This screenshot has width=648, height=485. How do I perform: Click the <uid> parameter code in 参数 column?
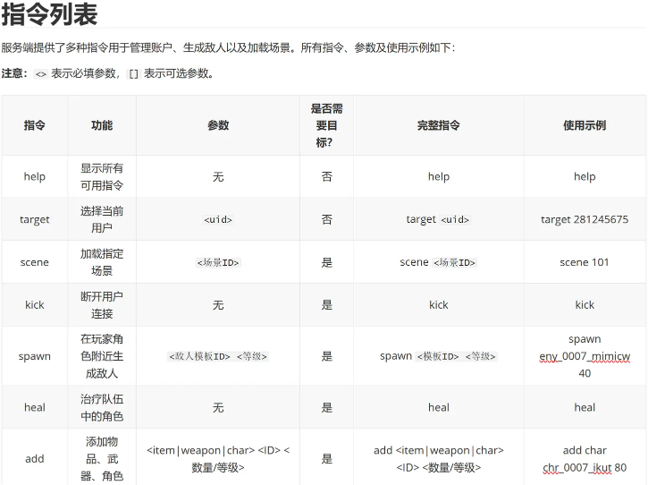pos(218,220)
